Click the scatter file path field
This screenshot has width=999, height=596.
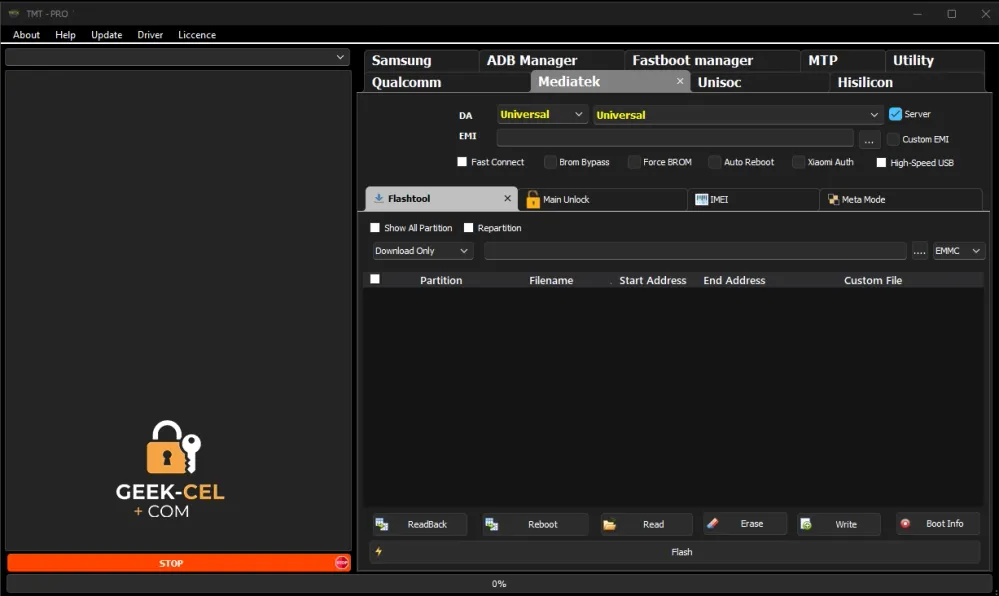tap(695, 251)
